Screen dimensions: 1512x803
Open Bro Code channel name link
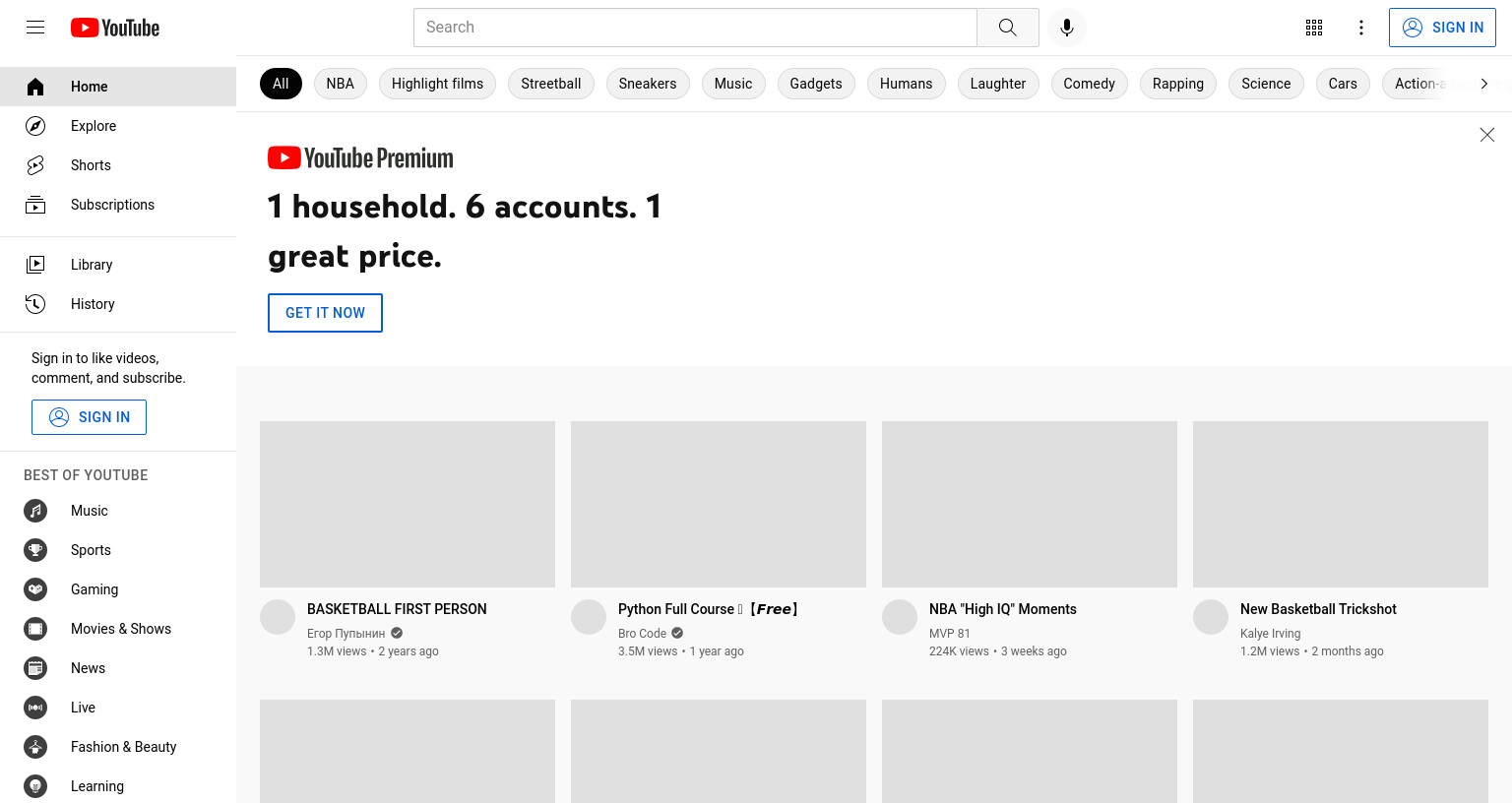(642, 634)
